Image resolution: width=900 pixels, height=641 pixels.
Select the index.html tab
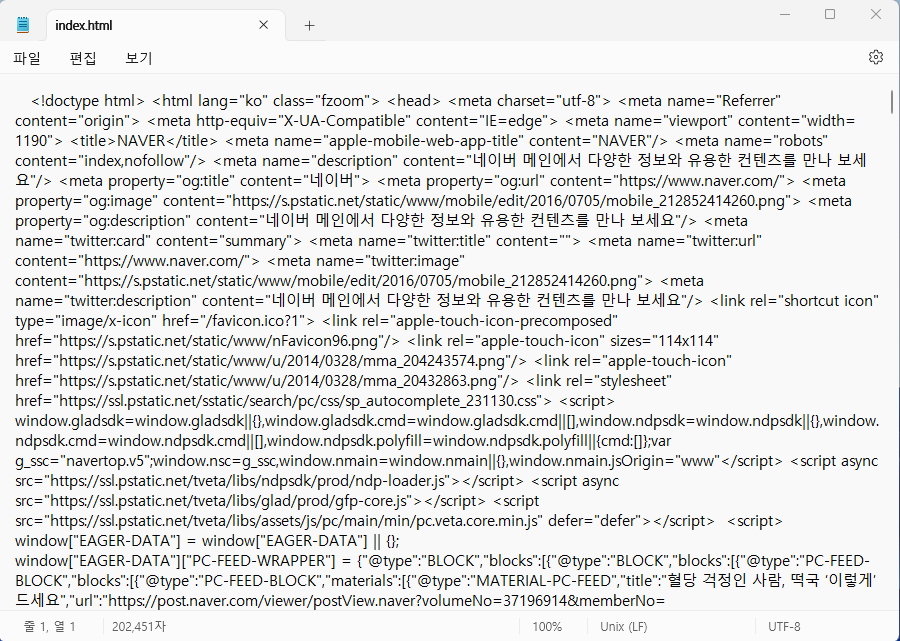tap(166, 25)
